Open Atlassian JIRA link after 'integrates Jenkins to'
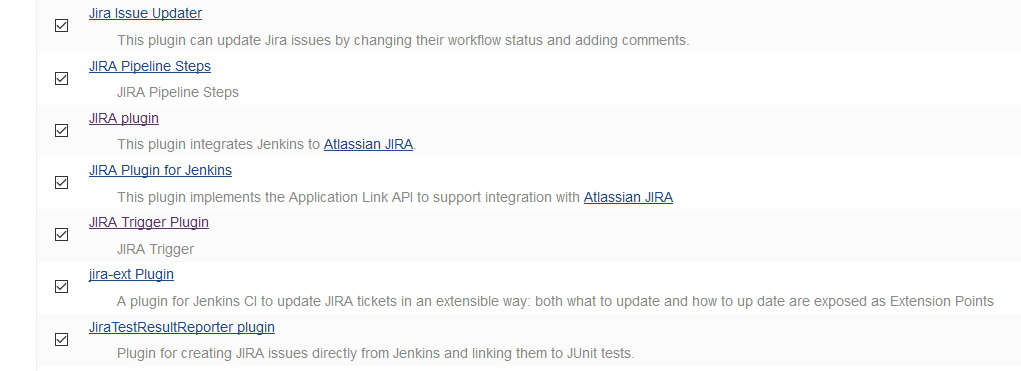Screen dimensions: 1021x371 [368, 144]
